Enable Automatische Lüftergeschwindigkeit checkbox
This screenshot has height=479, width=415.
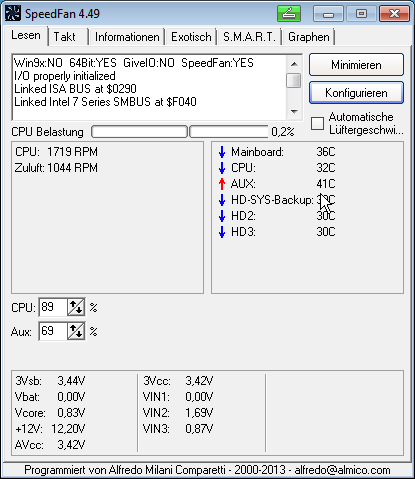[317, 124]
